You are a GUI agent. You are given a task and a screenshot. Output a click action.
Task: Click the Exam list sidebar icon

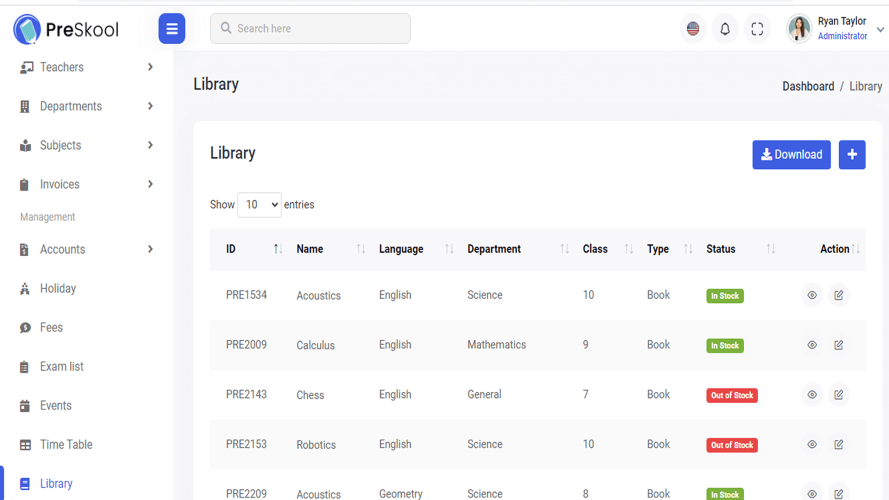click(x=24, y=367)
